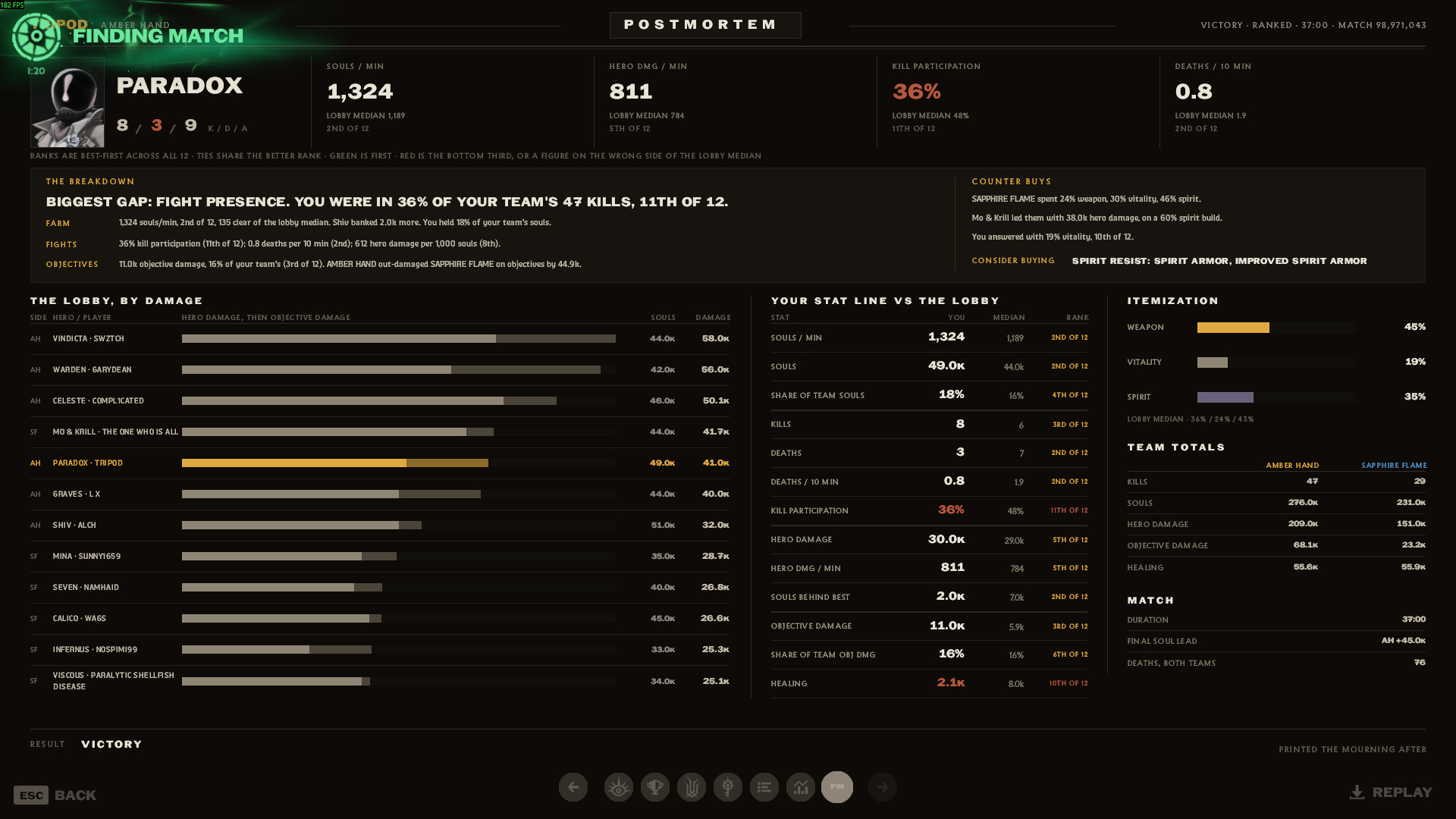The width and height of the screenshot is (1456, 819).
Task: Click the Objective Damage row in stat table
Action: (x=930, y=626)
